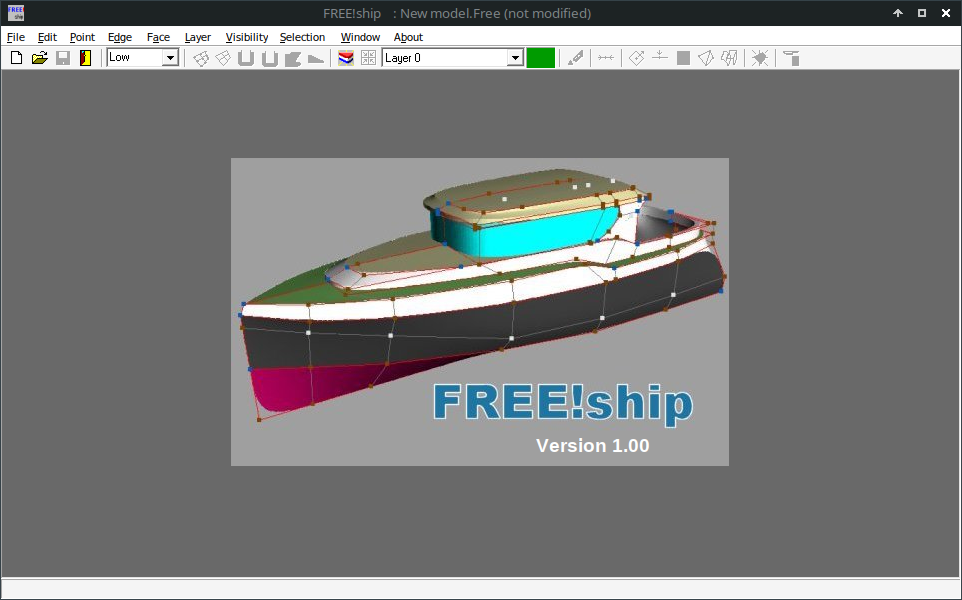Click the solid gray square face icon

coord(683,58)
